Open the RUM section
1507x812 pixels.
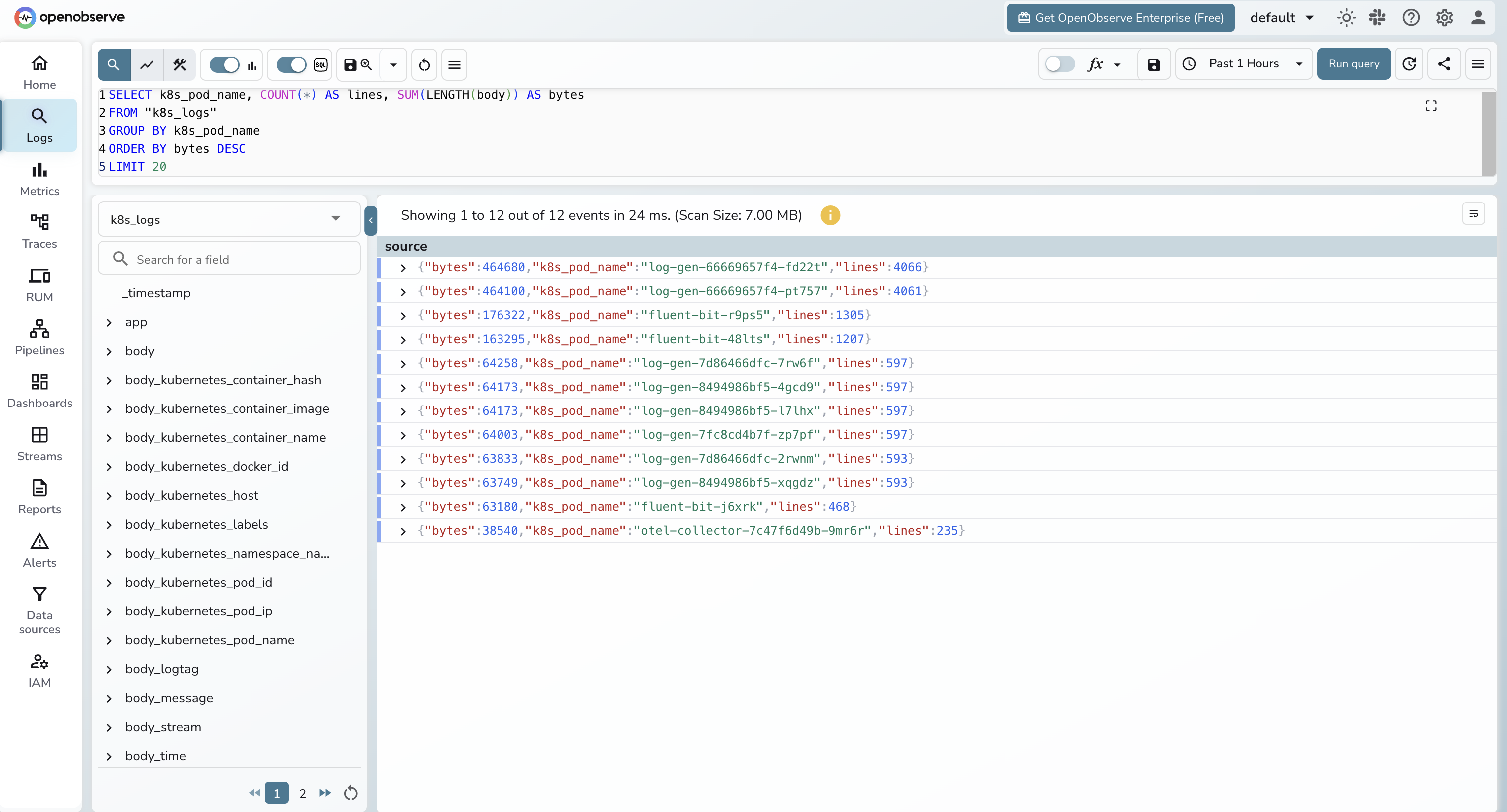pos(40,285)
